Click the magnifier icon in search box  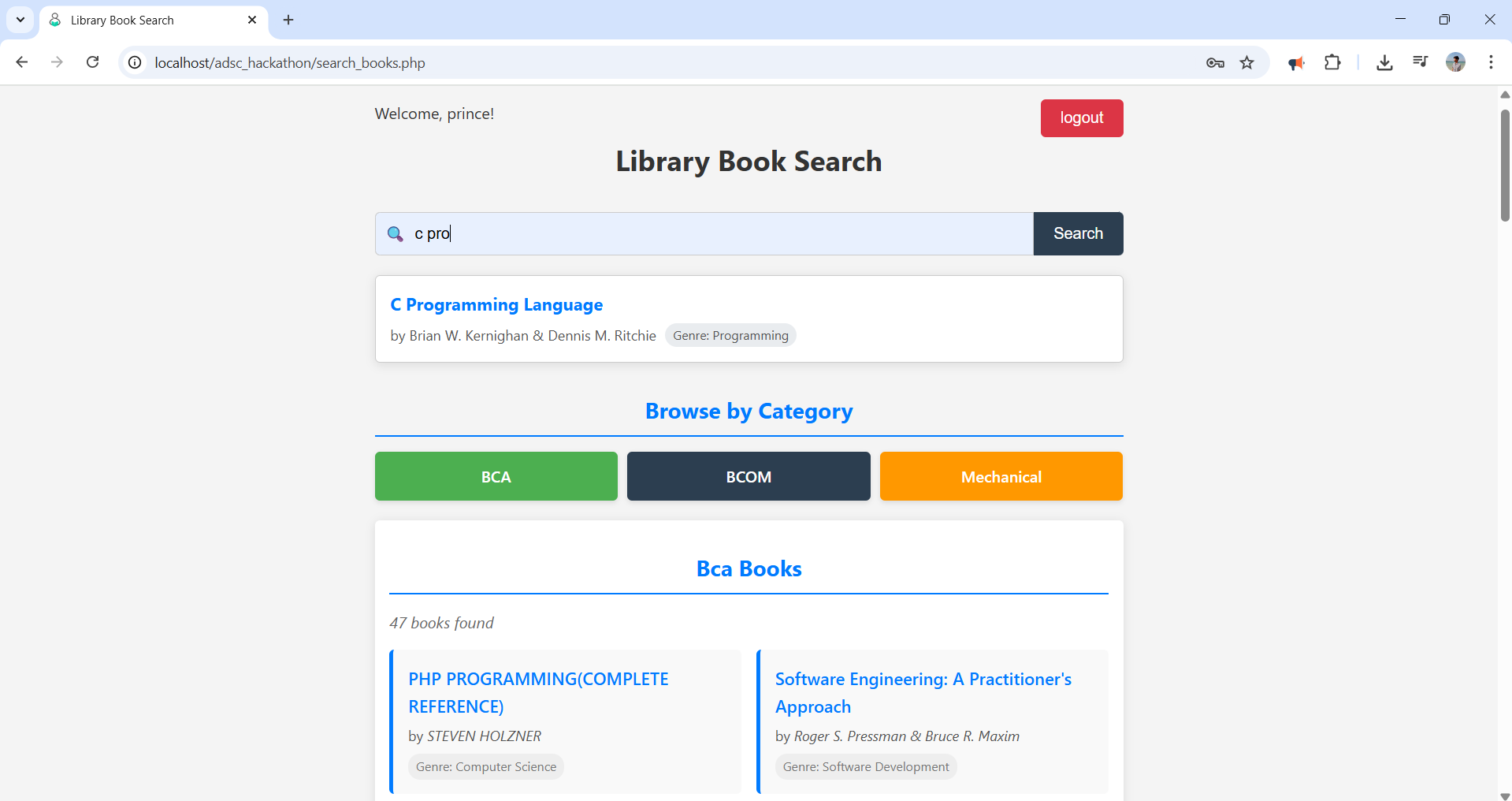396,233
